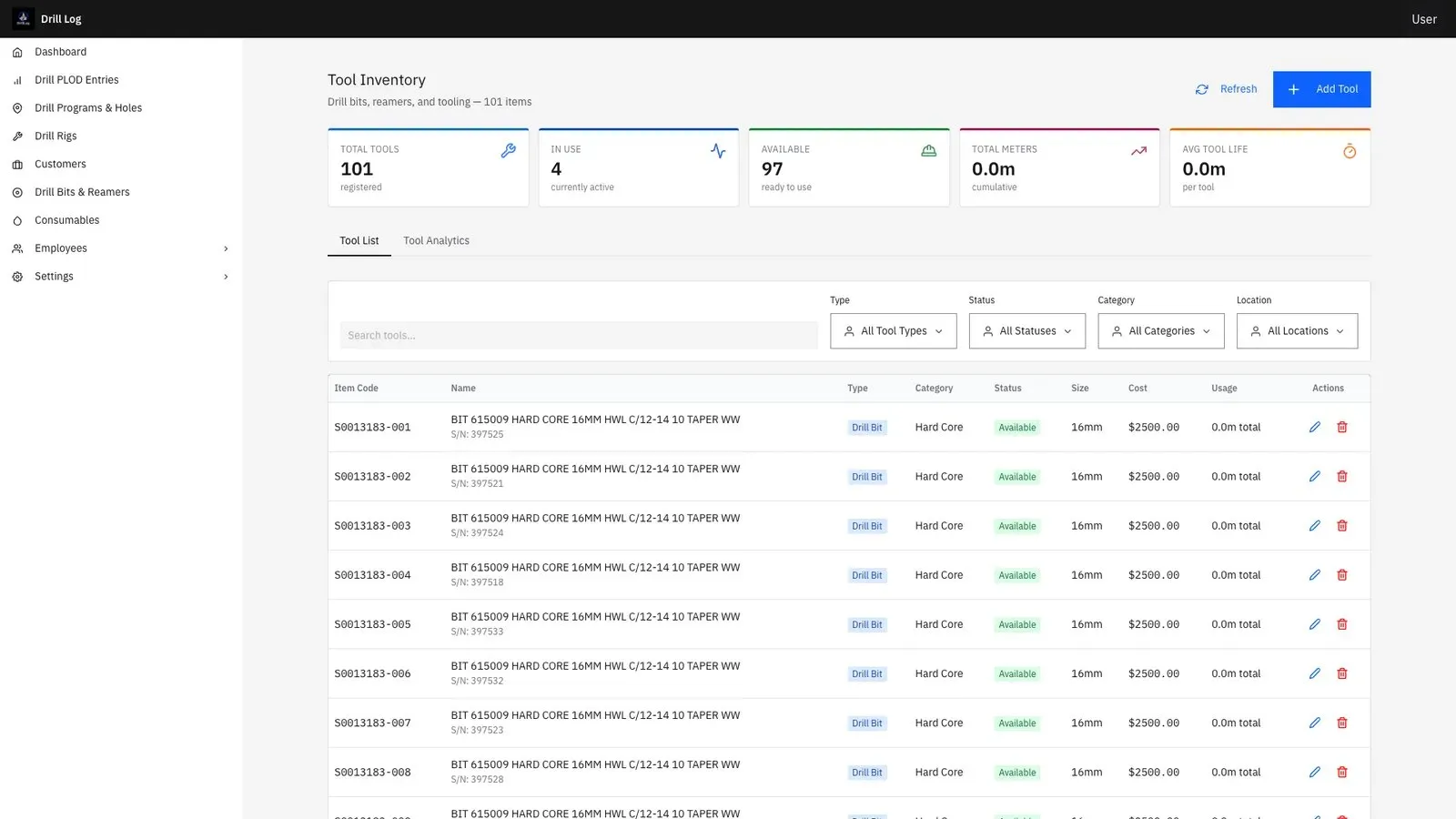Image resolution: width=1456 pixels, height=819 pixels.
Task: Click the Status column header
Action: click(x=1007, y=389)
